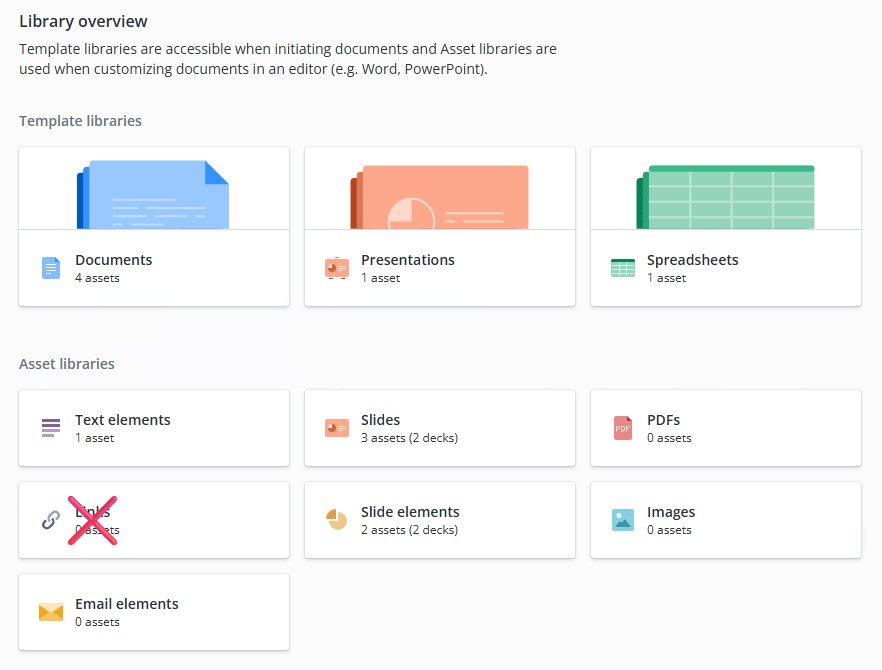Select the Presentations orange illustration thumbnail
This screenshot has width=882, height=670.
point(439,197)
